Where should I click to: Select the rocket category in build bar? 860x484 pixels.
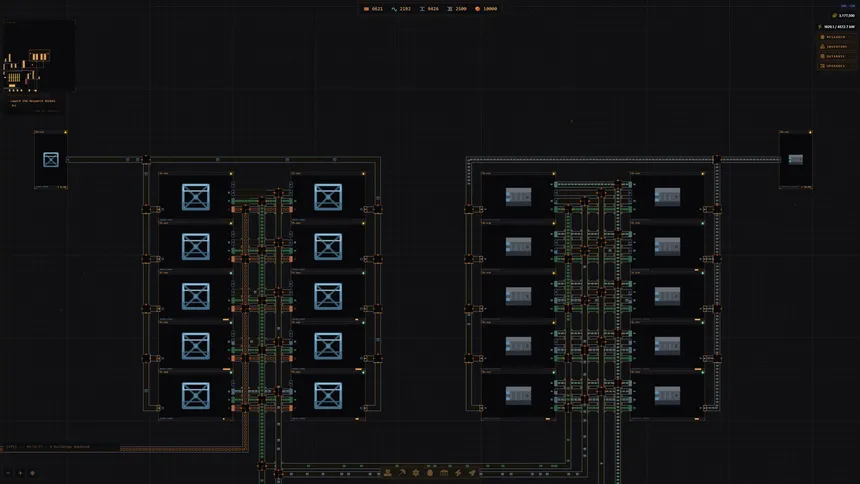472,472
